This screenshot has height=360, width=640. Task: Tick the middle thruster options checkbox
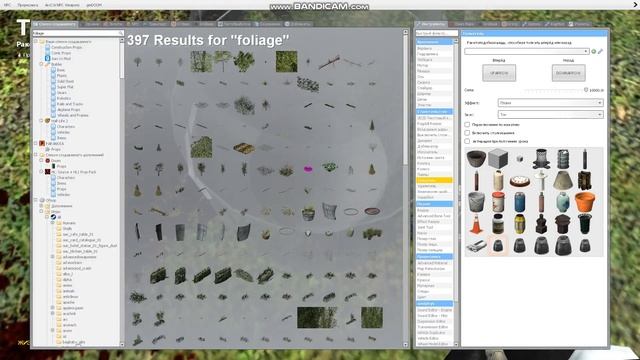tap(467, 133)
